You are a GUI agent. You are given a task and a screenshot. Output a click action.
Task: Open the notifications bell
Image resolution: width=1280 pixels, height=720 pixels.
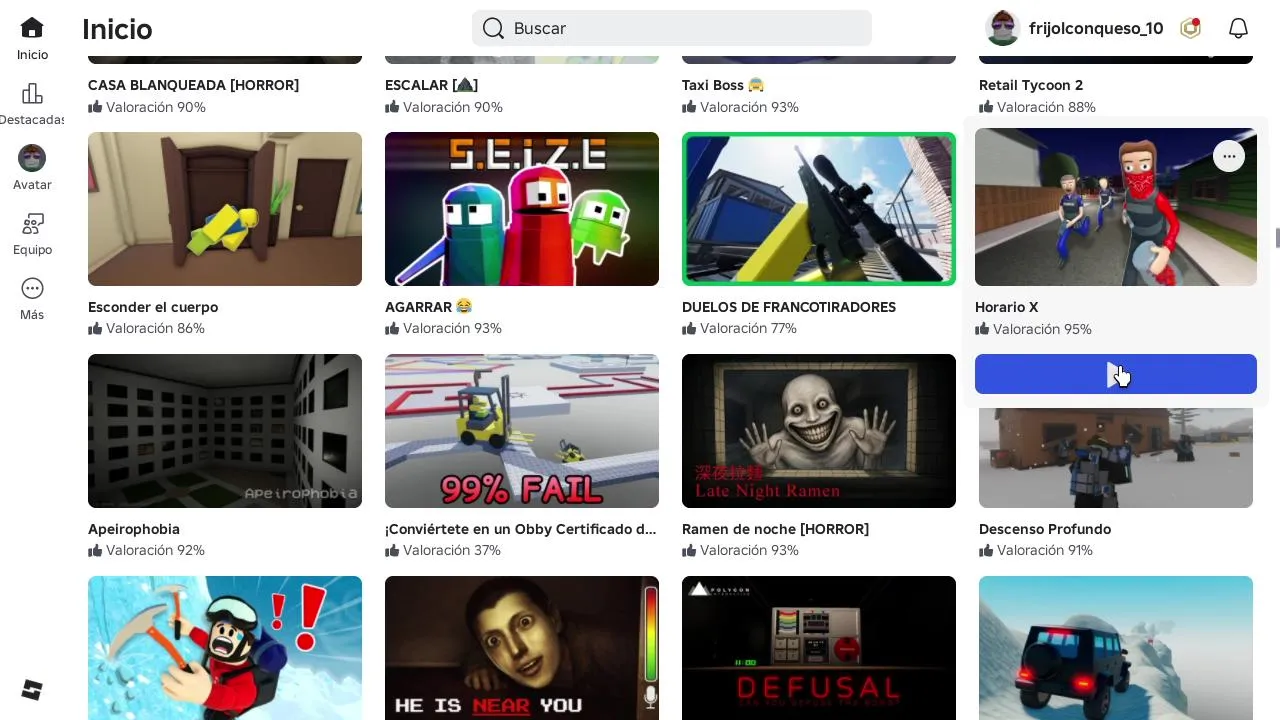point(1238,28)
